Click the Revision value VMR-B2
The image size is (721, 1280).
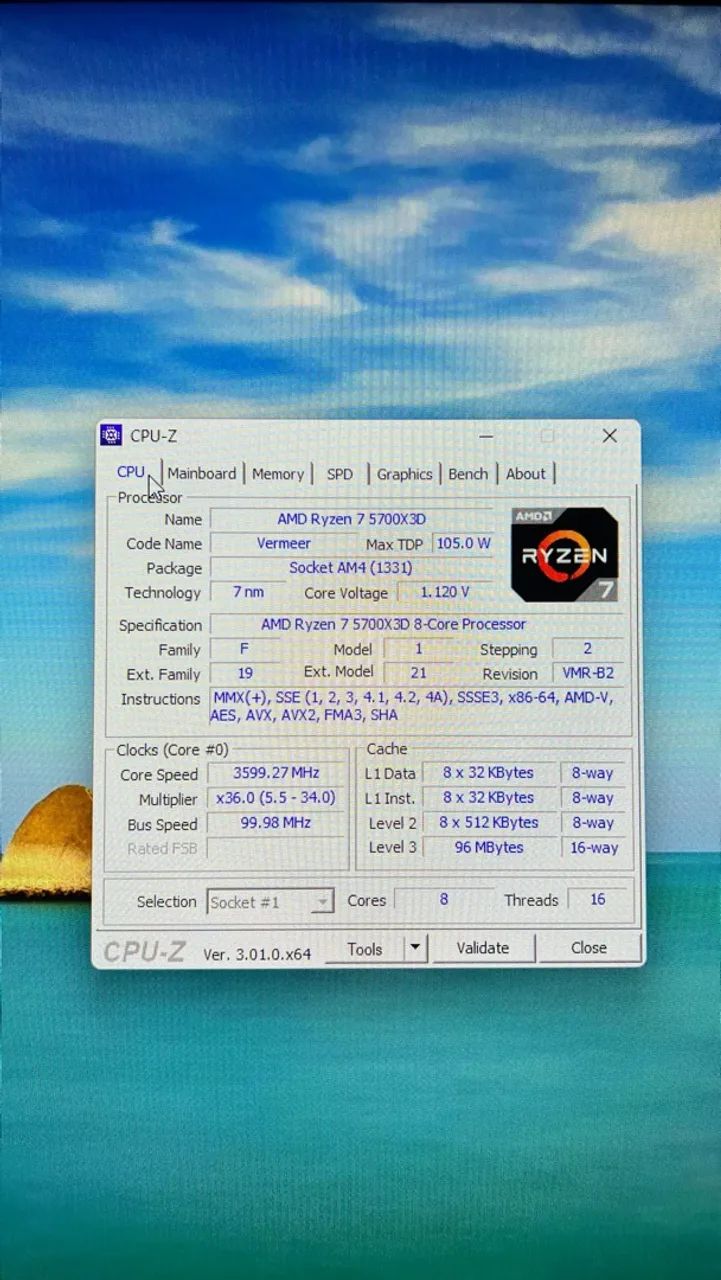(x=588, y=673)
